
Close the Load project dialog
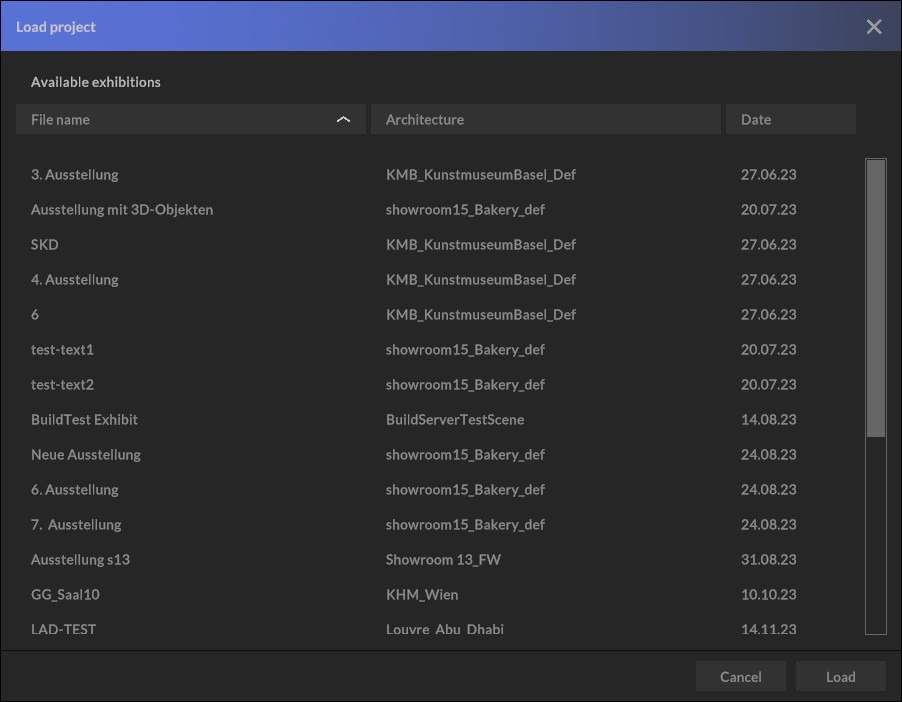click(x=873, y=27)
